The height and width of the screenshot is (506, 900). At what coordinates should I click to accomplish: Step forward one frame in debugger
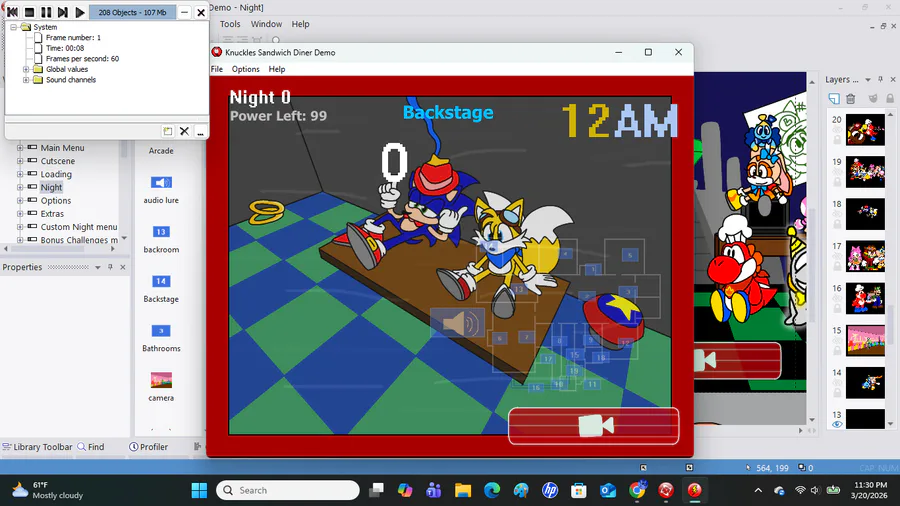[x=63, y=12]
